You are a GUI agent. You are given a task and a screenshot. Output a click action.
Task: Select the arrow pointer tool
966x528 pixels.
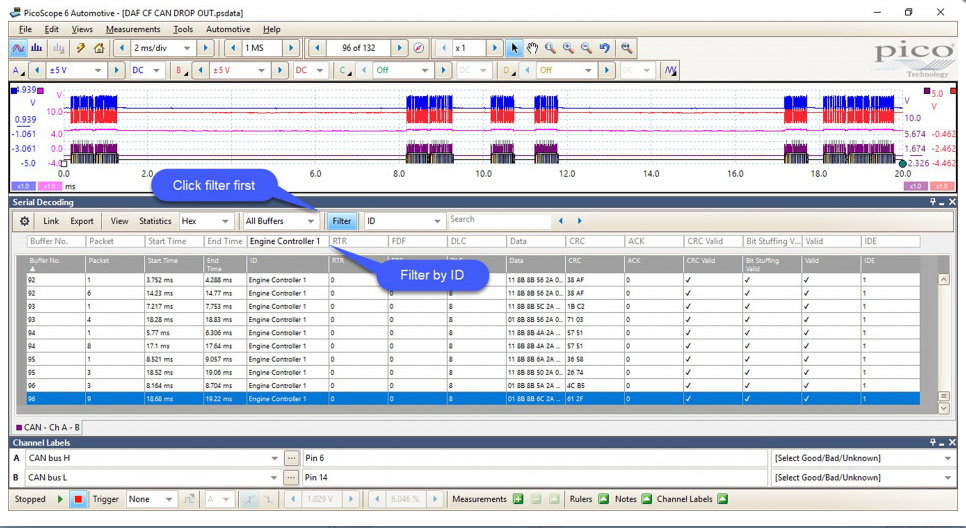point(514,48)
